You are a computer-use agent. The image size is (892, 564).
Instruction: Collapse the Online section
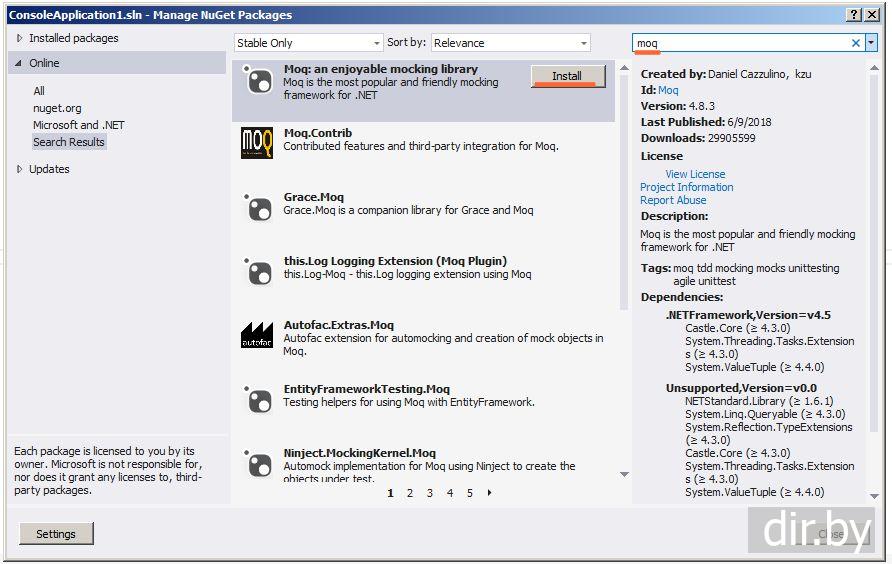20,63
